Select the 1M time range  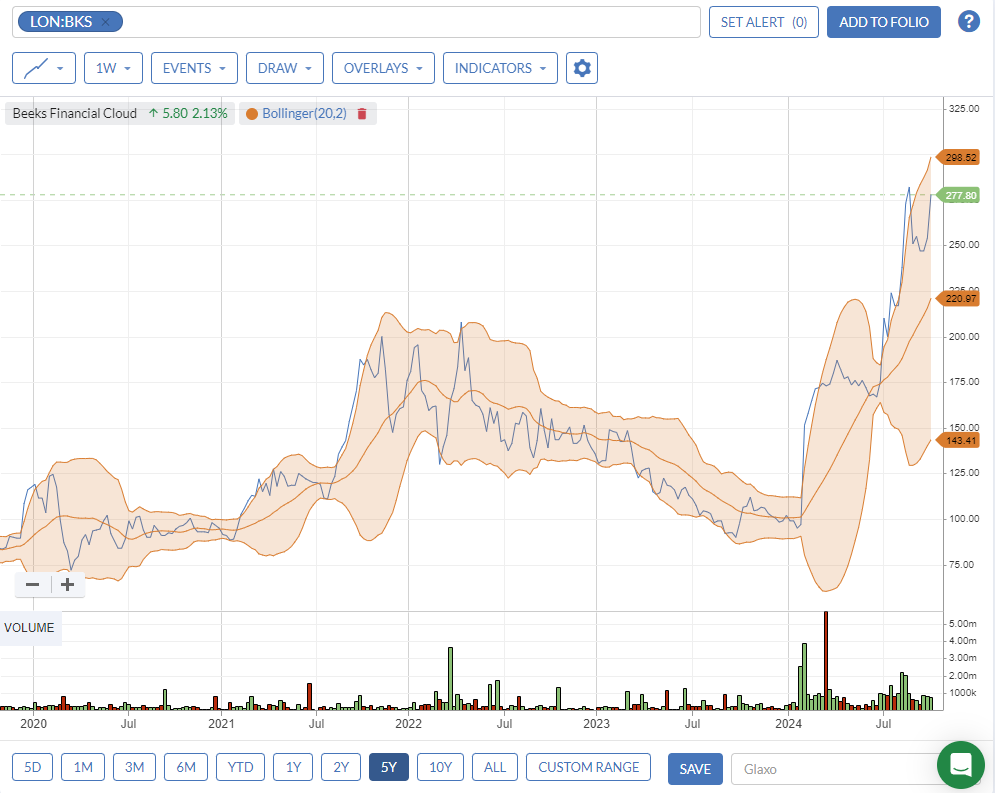83,767
